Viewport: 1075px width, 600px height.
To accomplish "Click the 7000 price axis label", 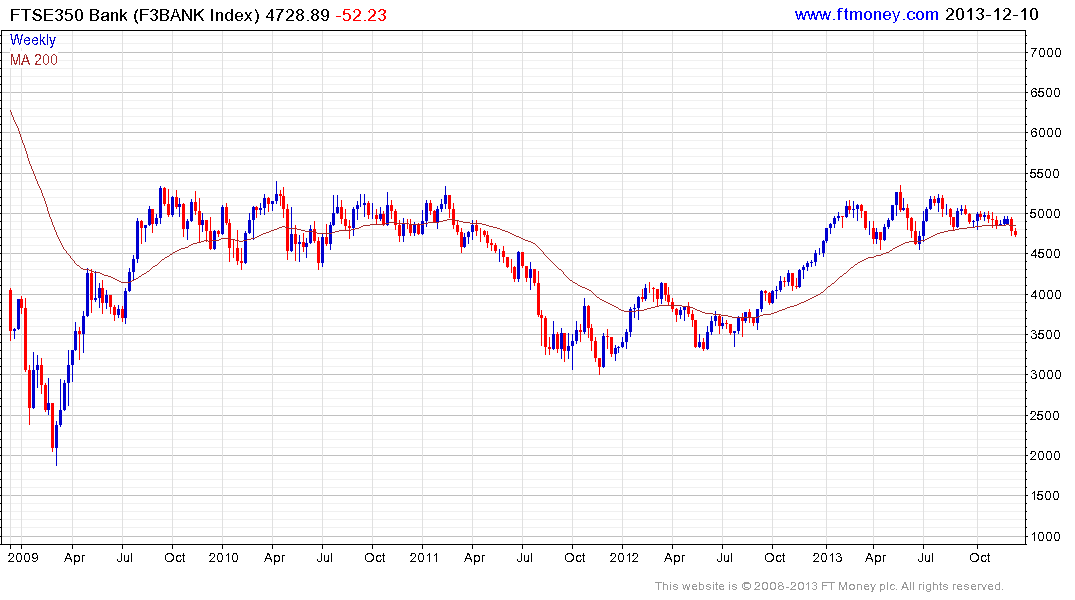I will point(1046,53).
